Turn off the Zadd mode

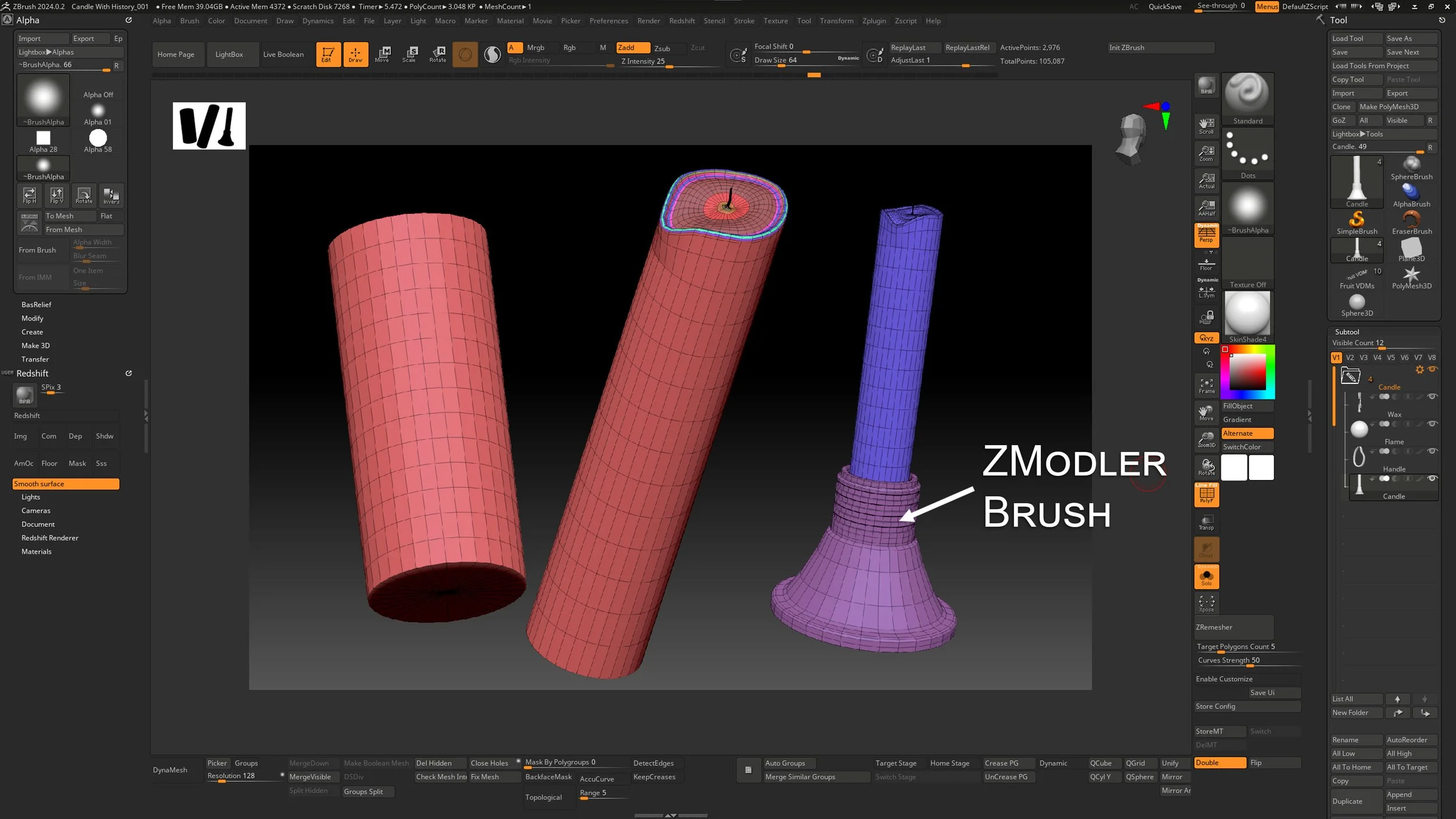pyautogui.click(x=632, y=48)
